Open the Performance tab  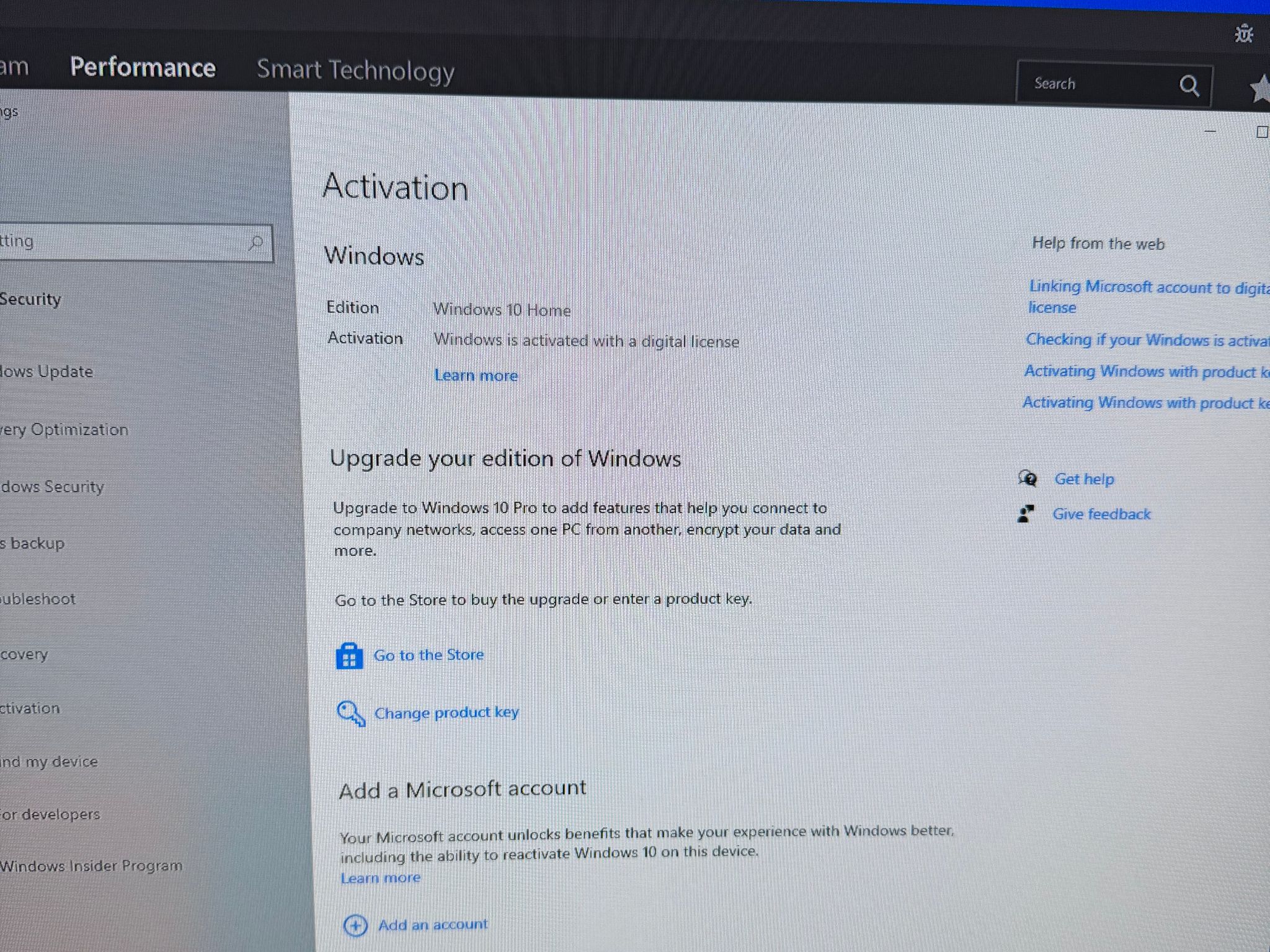[143, 67]
